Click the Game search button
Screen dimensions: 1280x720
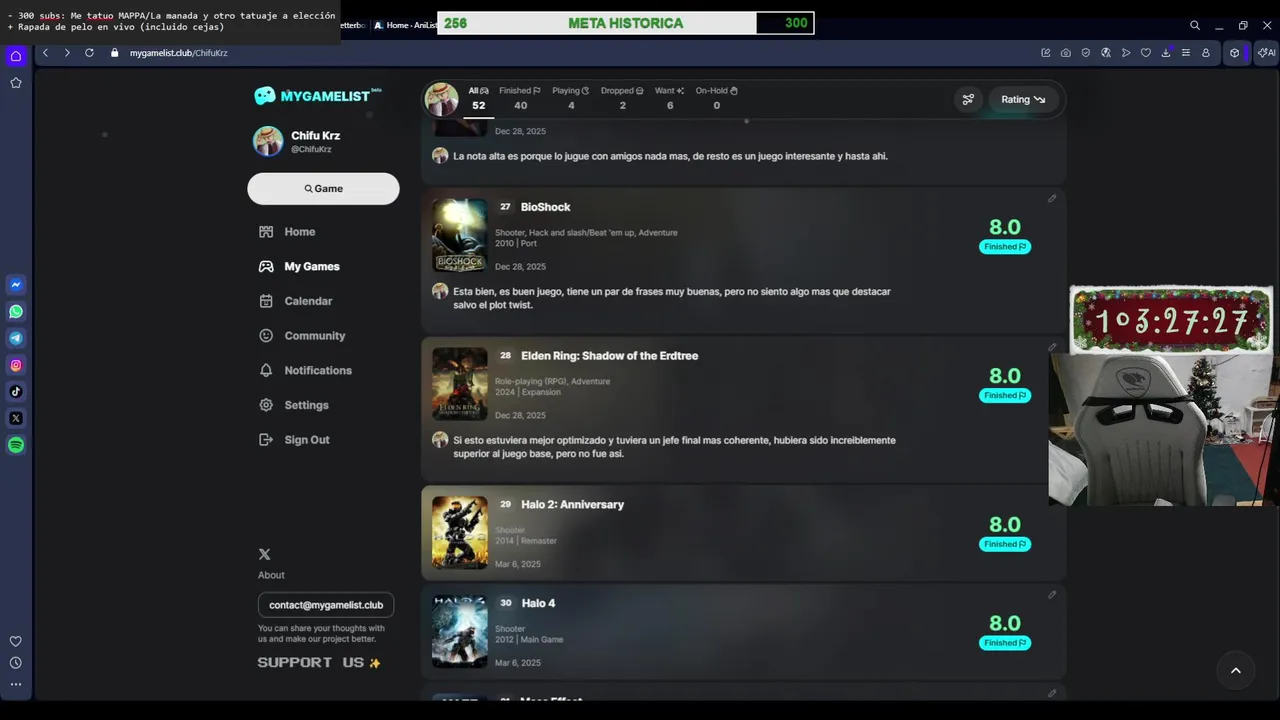click(323, 189)
